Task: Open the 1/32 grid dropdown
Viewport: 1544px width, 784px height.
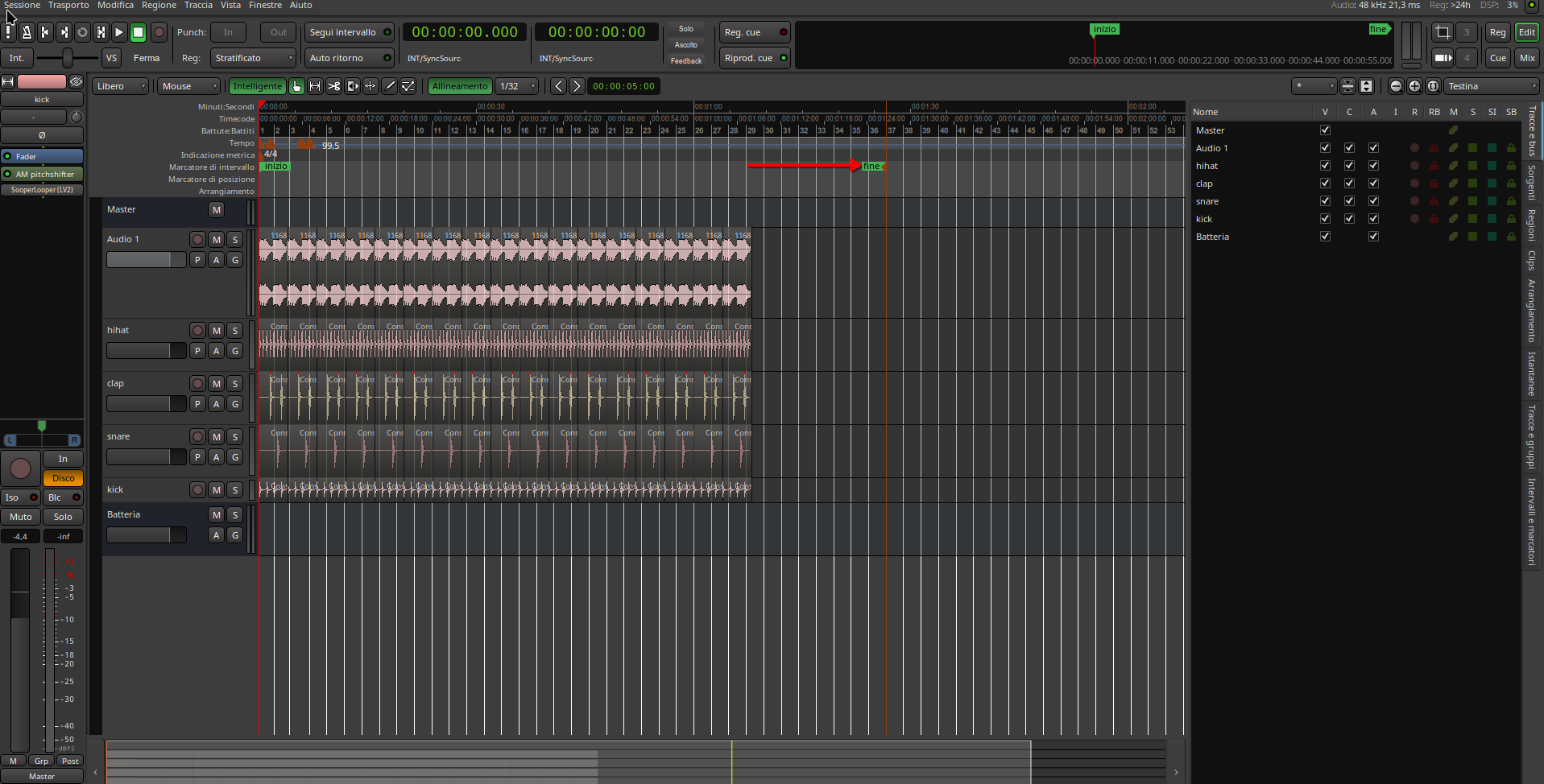Action: click(x=517, y=86)
